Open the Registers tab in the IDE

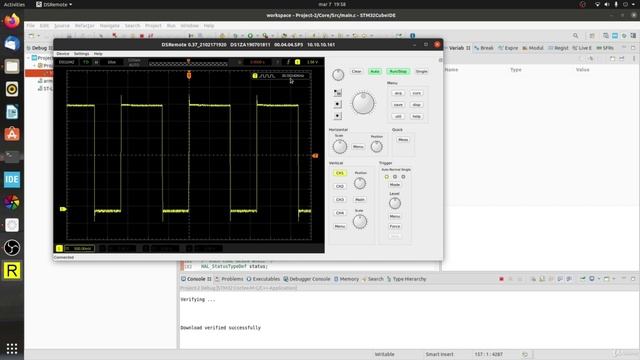pyautogui.click(x=558, y=48)
